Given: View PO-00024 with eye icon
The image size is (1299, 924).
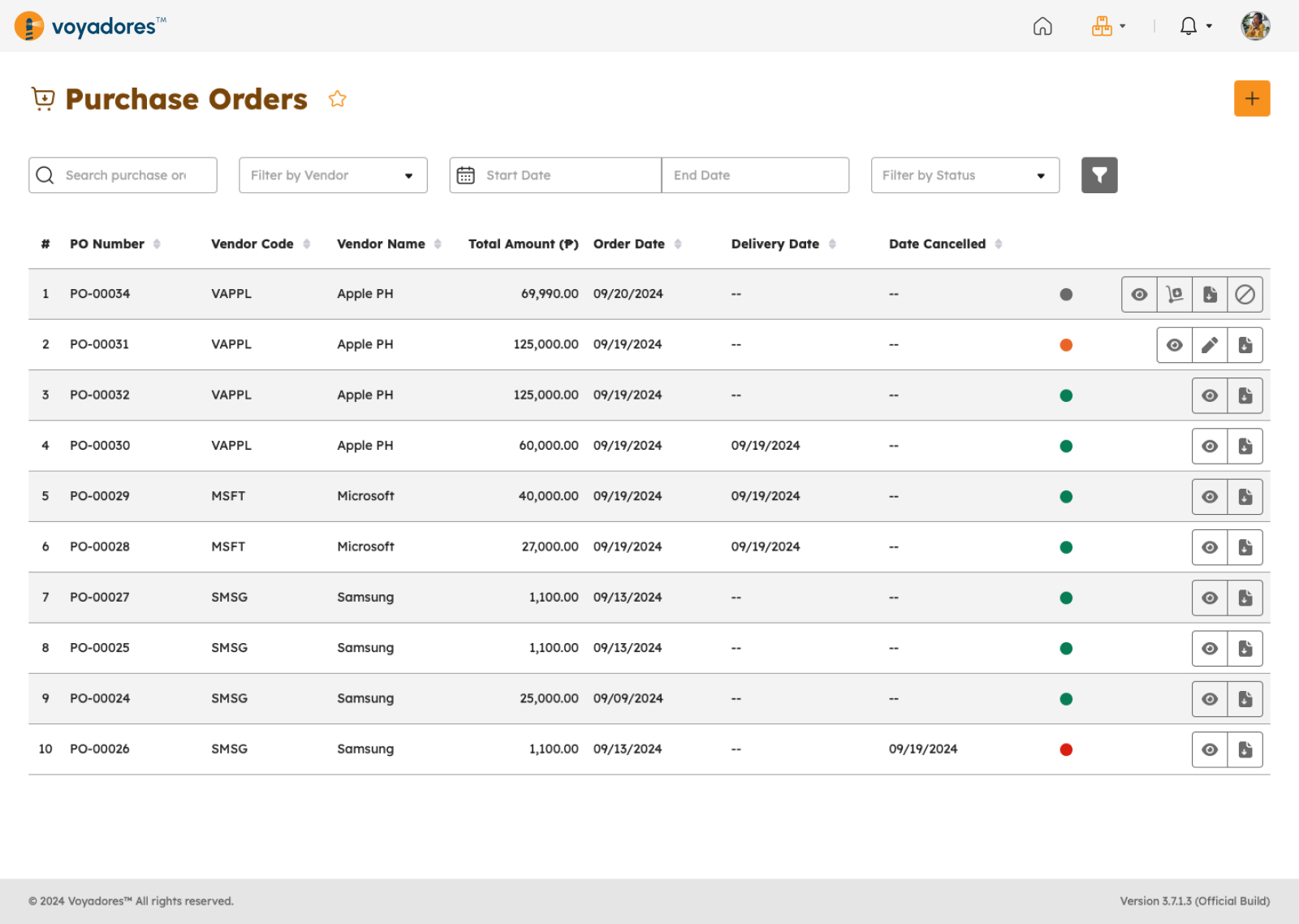Looking at the screenshot, I should (x=1210, y=699).
